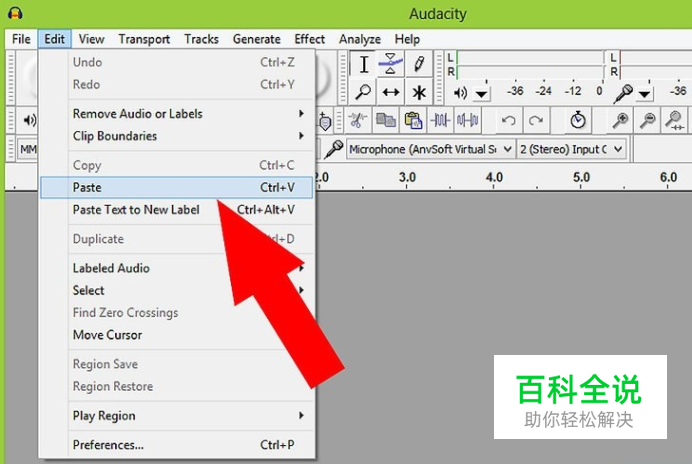Open the Effect menu
This screenshot has height=464, width=692.
309,39
